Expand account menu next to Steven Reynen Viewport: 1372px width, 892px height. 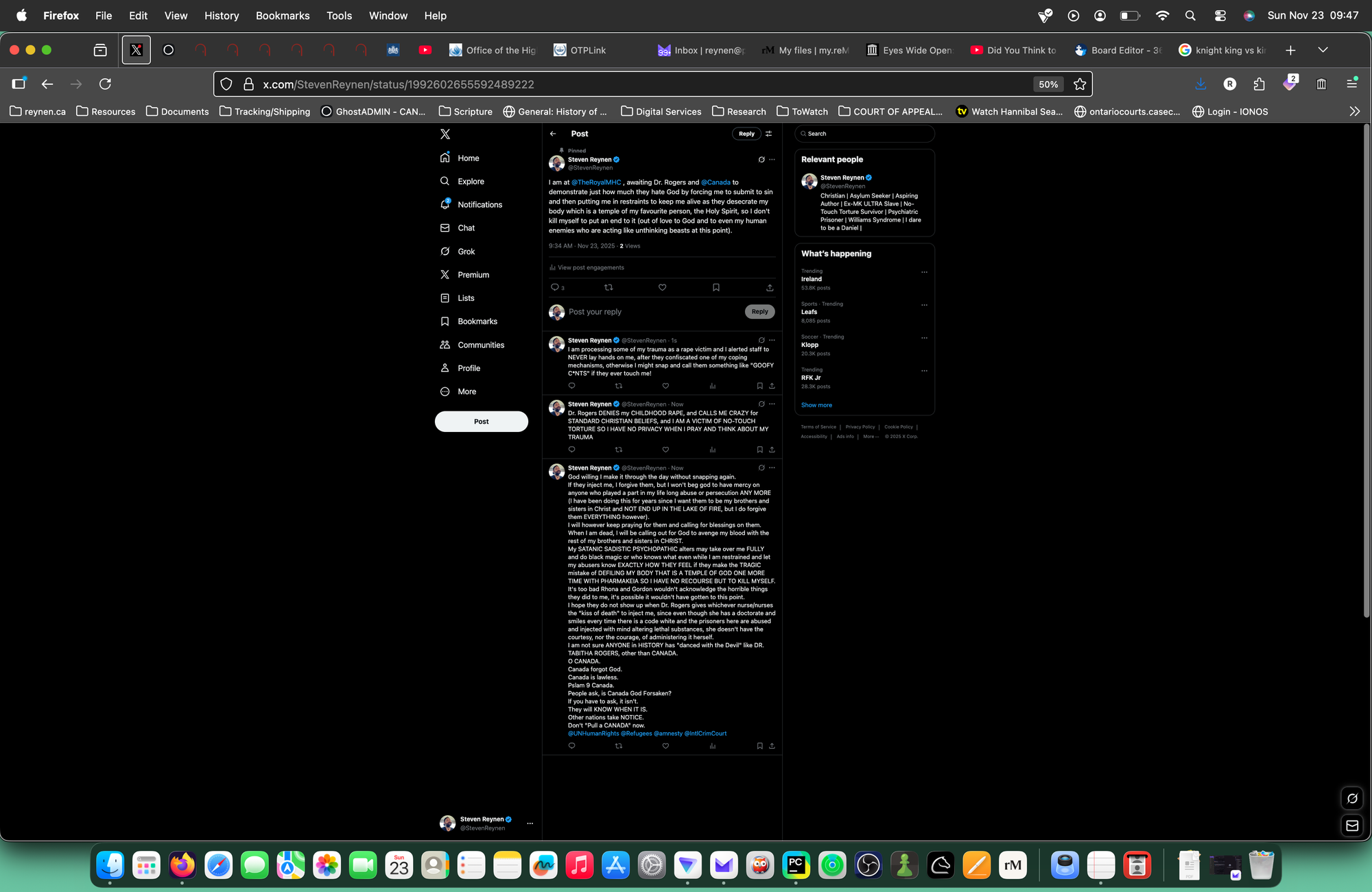click(530, 823)
